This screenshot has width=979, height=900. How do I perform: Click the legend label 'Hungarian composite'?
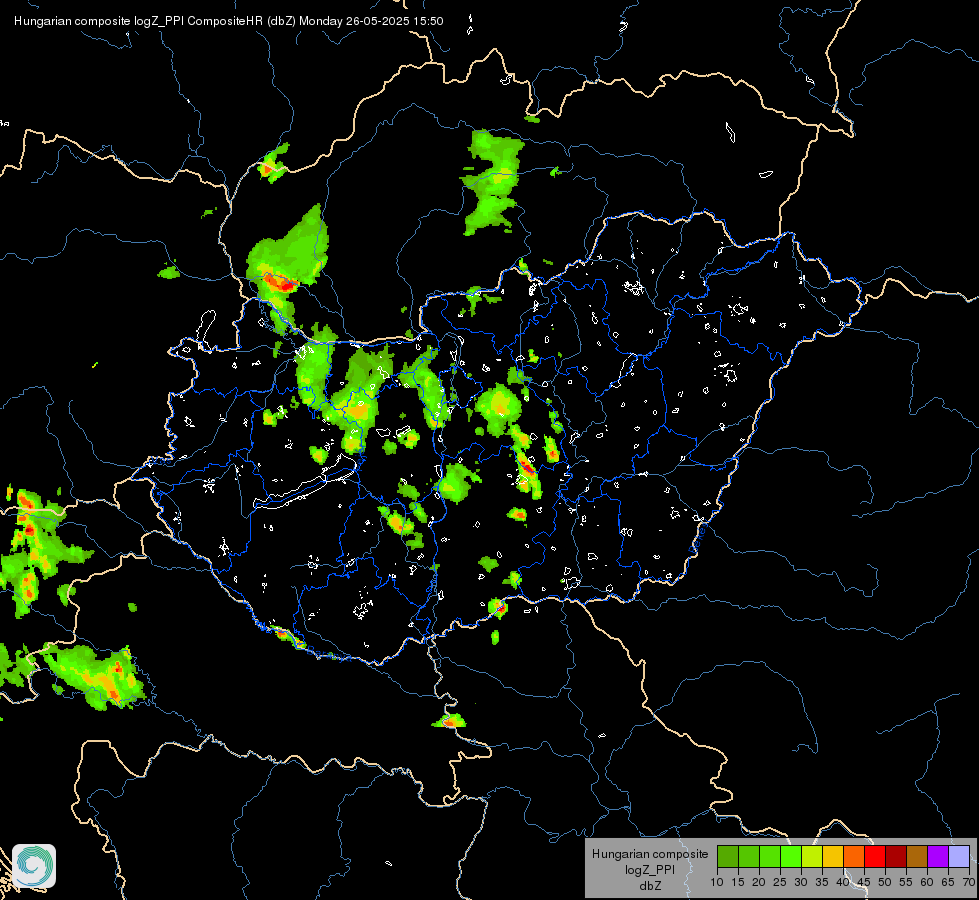(x=650, y=854)
